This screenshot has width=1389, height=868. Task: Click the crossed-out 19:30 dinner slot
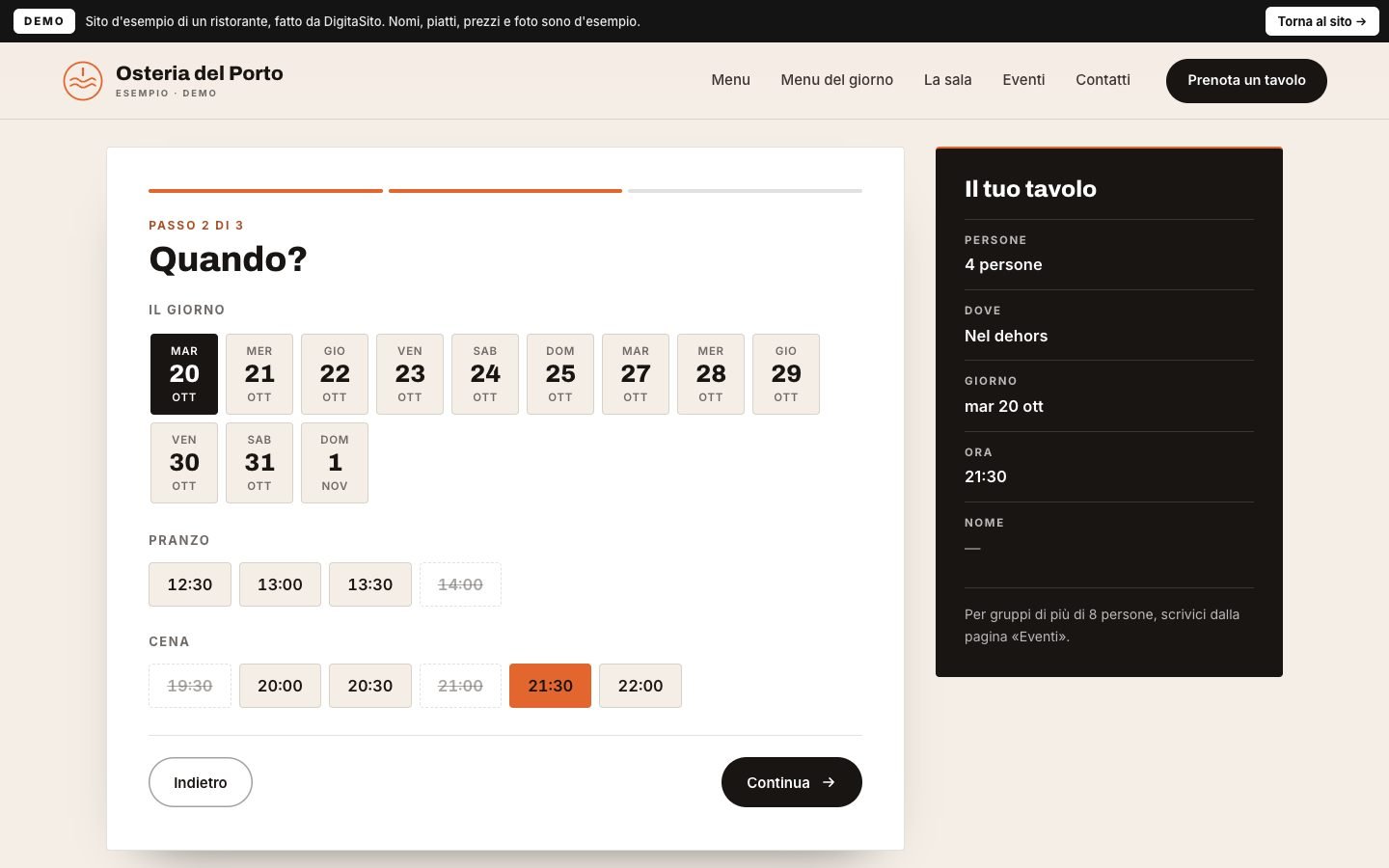point(190,686)
